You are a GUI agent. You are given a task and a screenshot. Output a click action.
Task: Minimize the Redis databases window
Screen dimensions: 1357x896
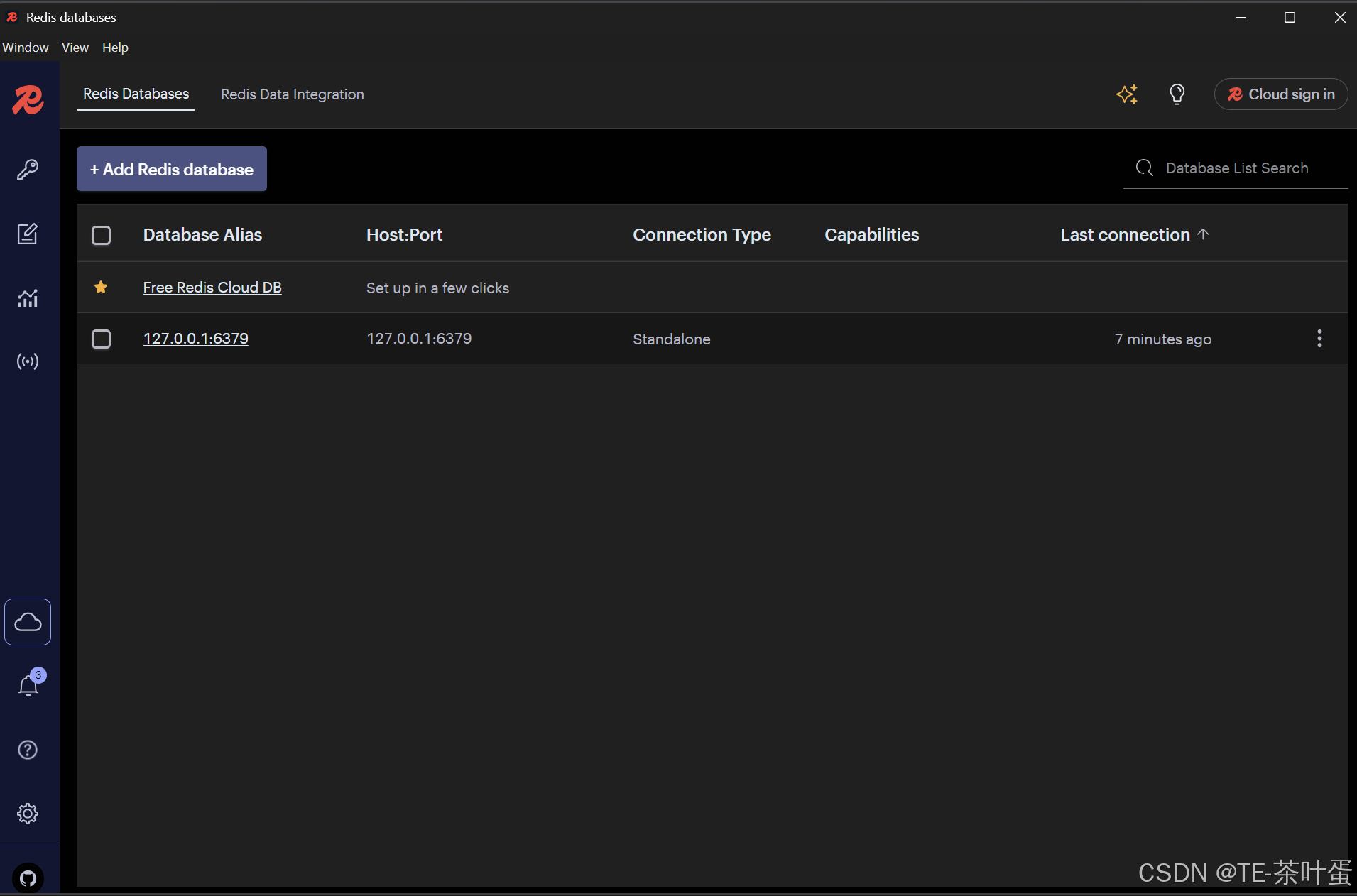click(1241, 18)
